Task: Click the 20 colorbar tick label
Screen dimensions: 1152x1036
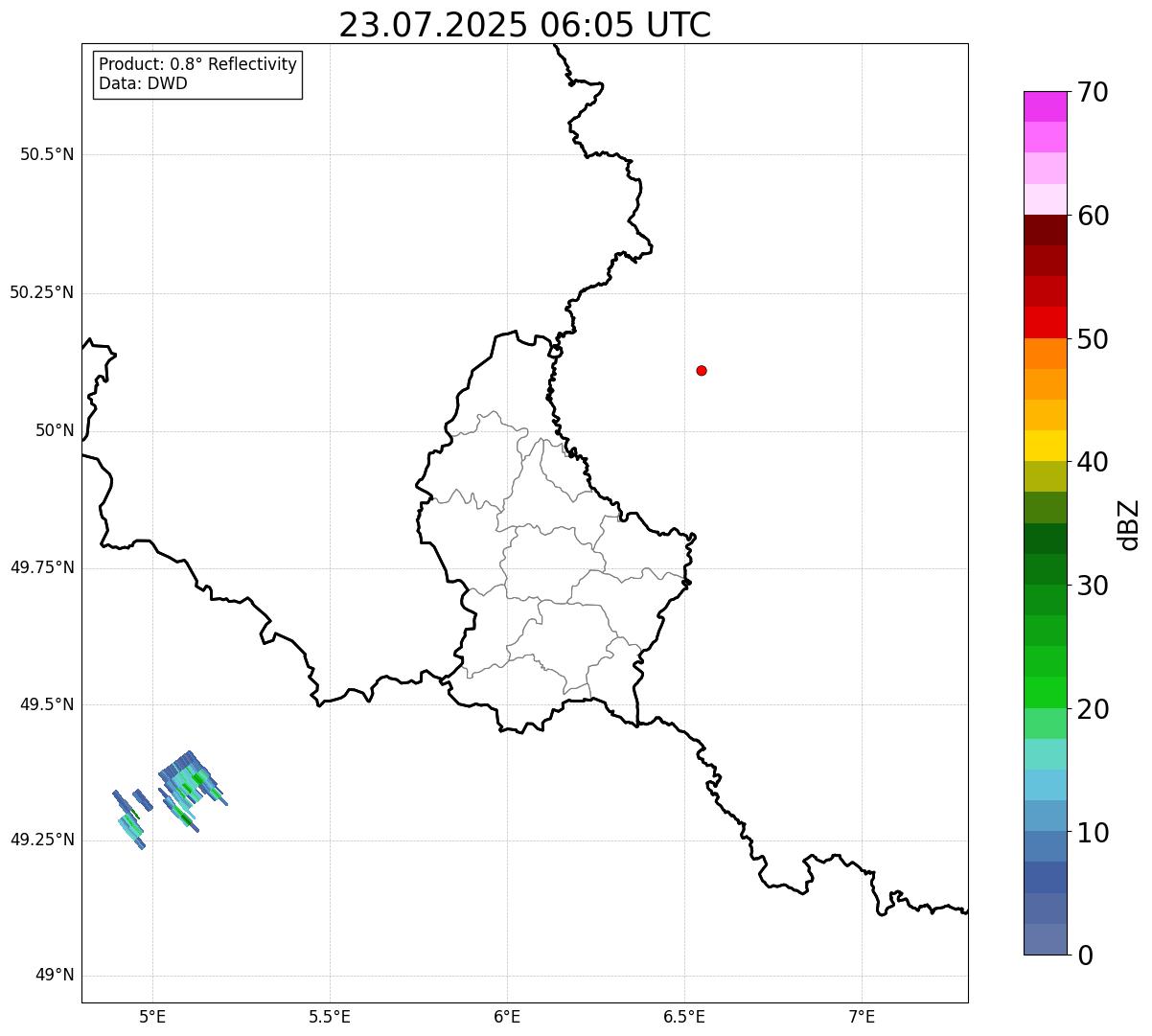Action: pyautogui.click(x=1093, y=709)
